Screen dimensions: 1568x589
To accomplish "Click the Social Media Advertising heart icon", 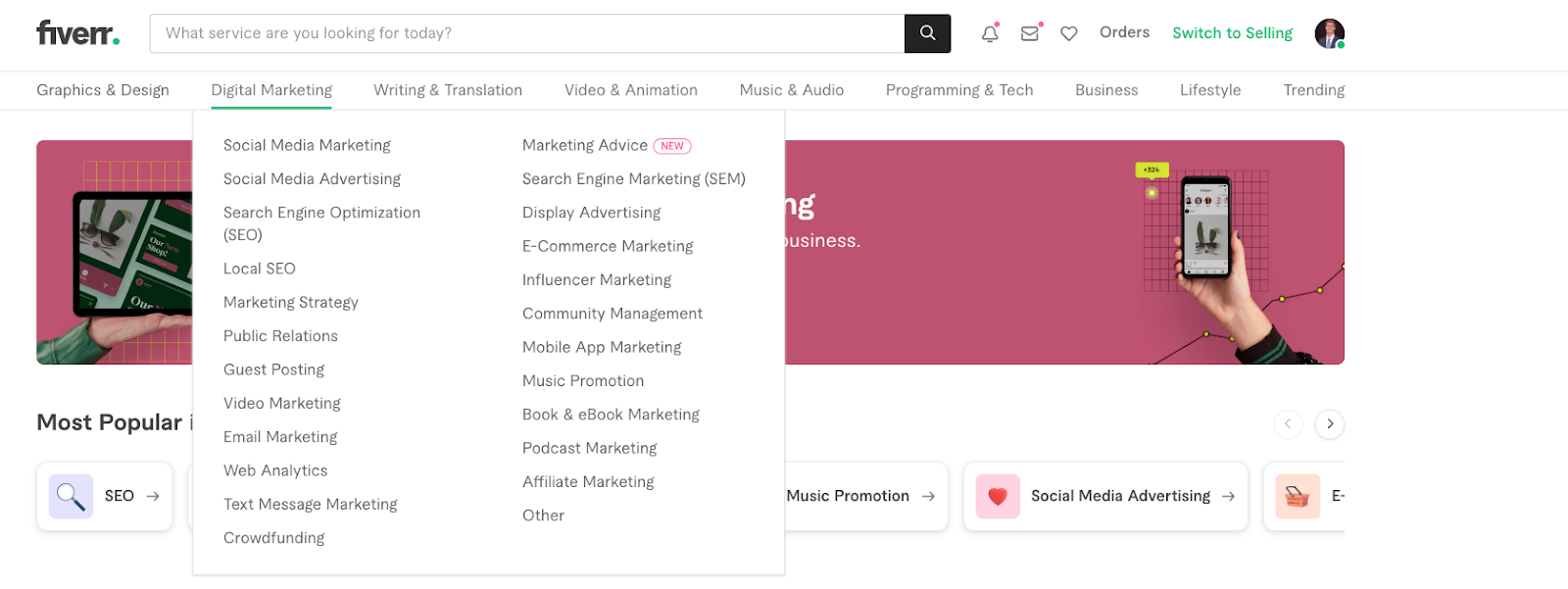I will pyautogui.click(x=998, y=496).
